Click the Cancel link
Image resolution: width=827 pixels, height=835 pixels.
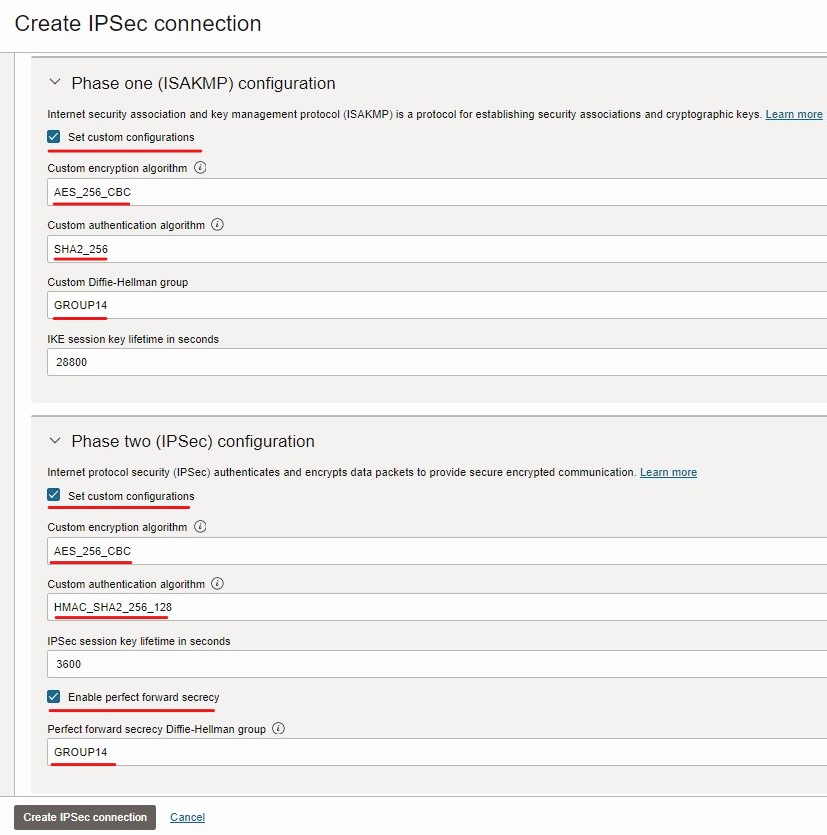(187, 817)
